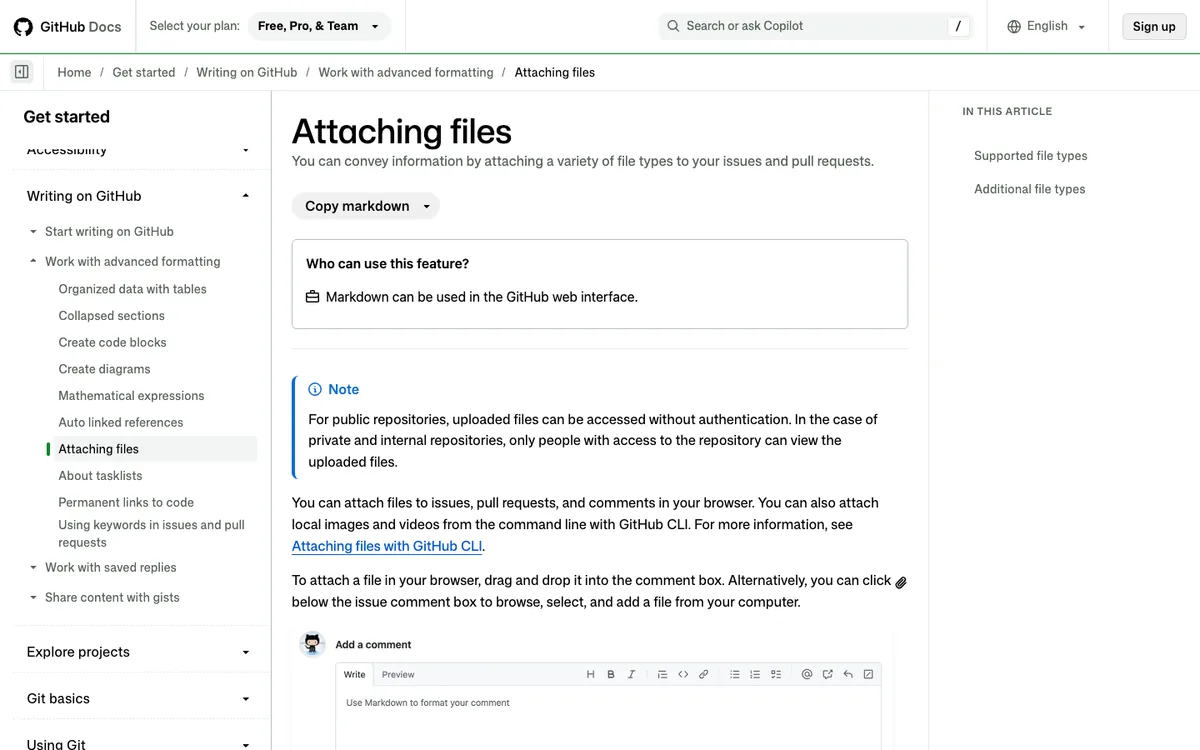Click the Octocat avatar beside Add a comment
This screenshot has width=1200, height=750.
pos(313,644)
